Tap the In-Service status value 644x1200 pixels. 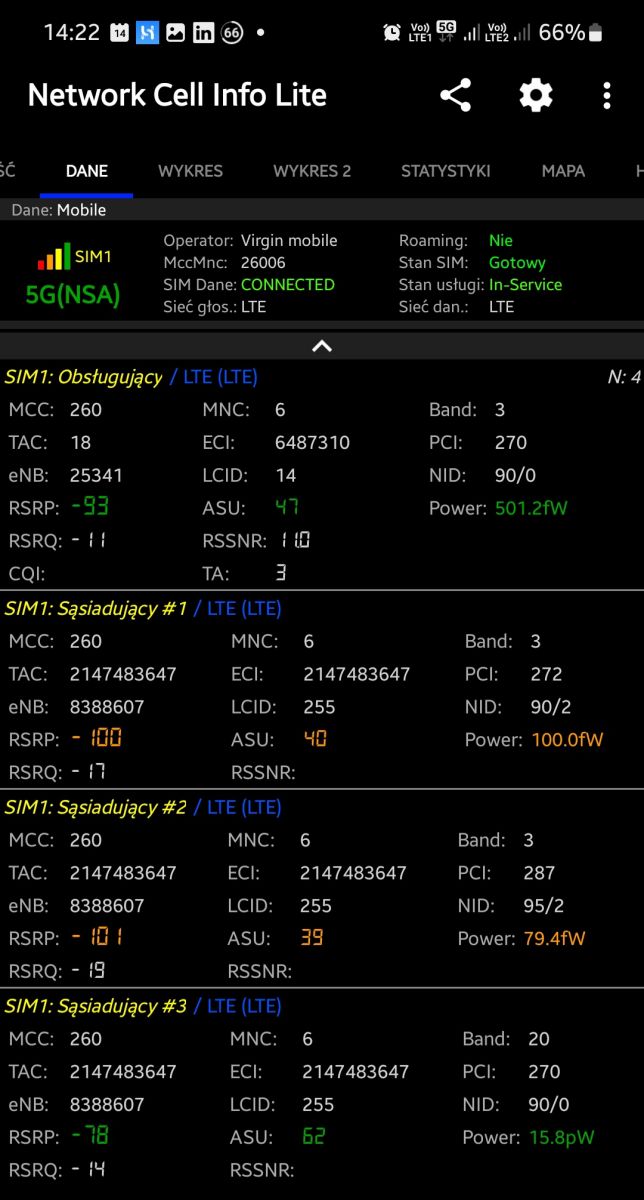coord(525,284)
